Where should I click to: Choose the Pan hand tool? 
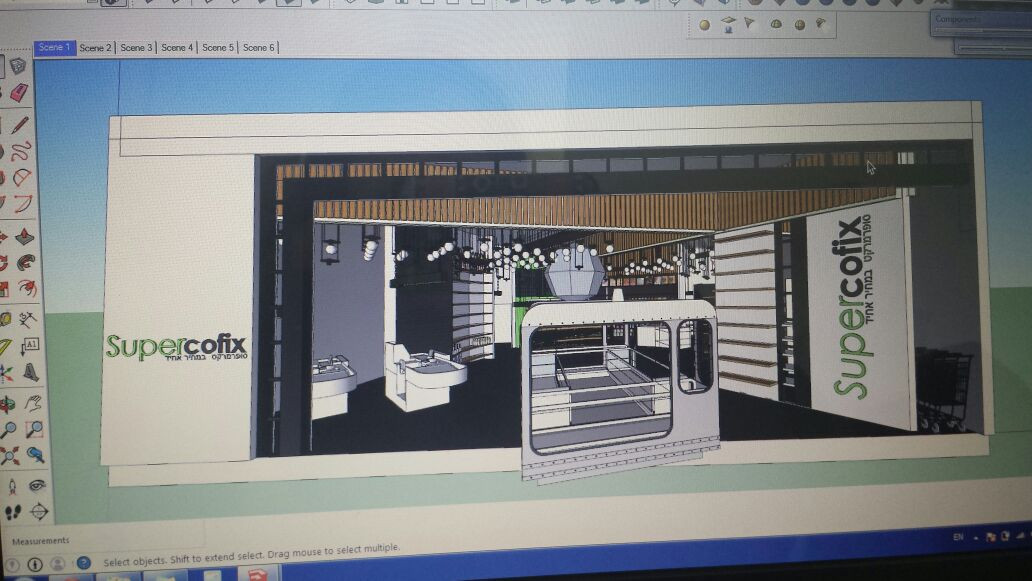point(33,403)
